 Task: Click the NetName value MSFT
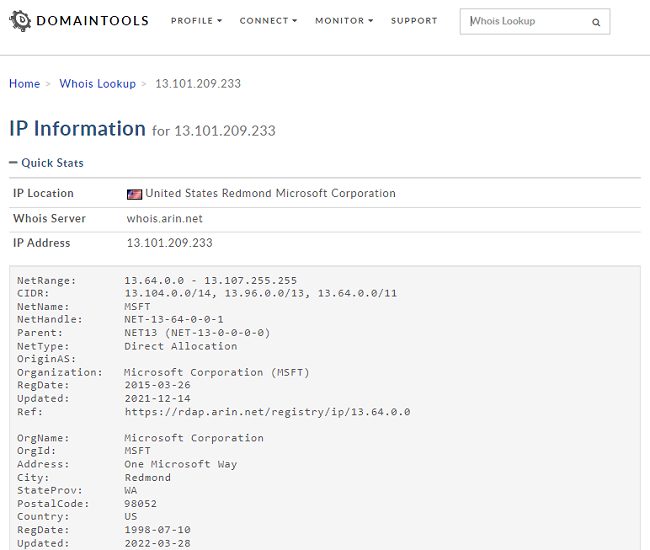click(137, 307)
